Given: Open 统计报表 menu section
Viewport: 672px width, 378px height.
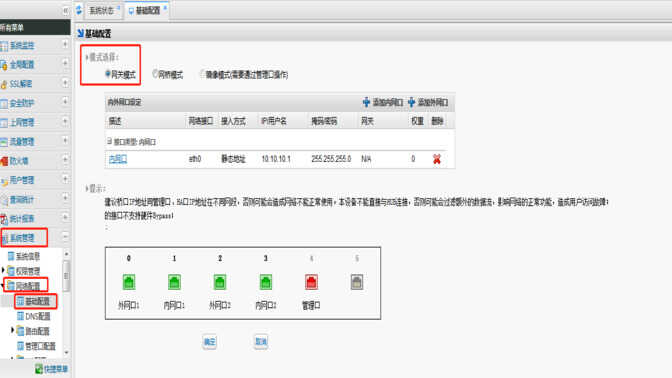Looking at the screenshot, I should 22,219.
